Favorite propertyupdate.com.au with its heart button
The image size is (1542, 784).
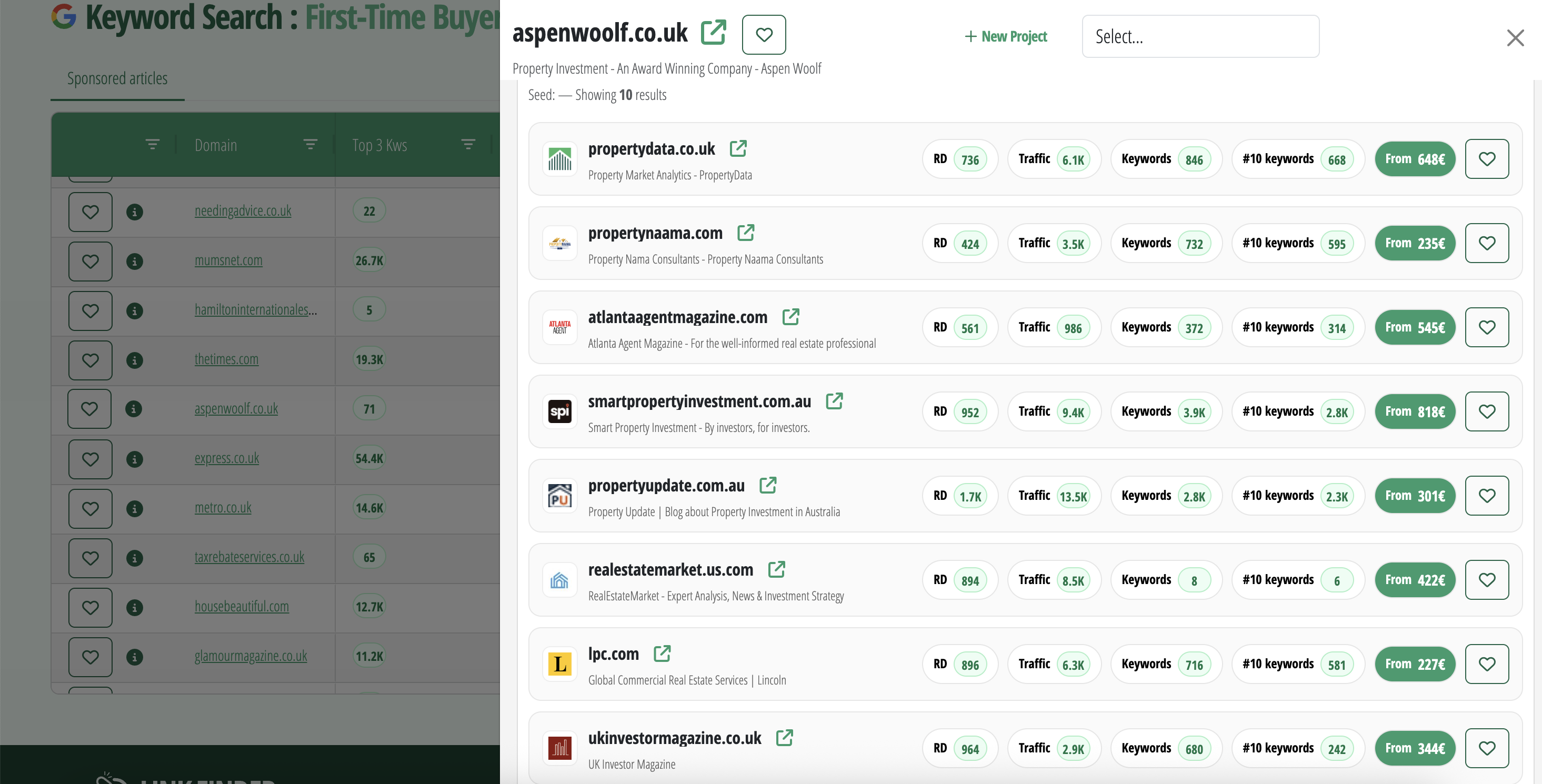(x=1487, y=496)
